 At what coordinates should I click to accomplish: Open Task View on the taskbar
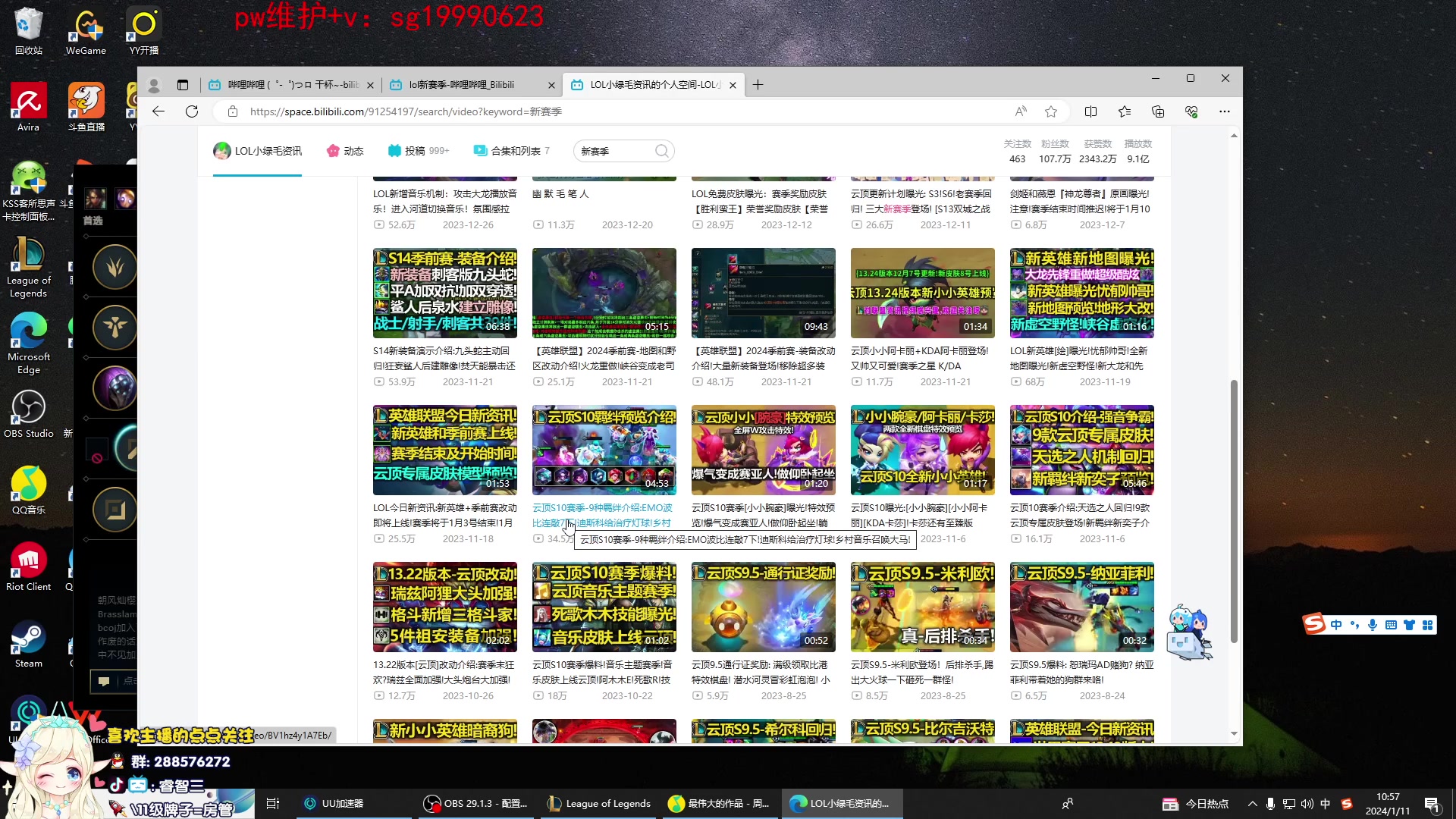coord(273,803)
